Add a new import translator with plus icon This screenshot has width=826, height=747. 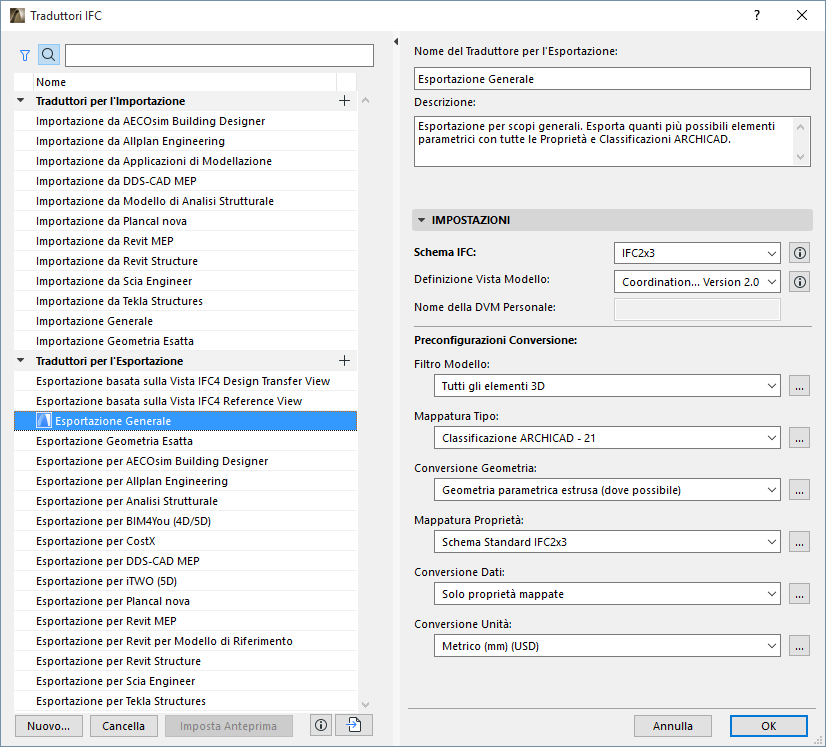(x=344, y=100)
